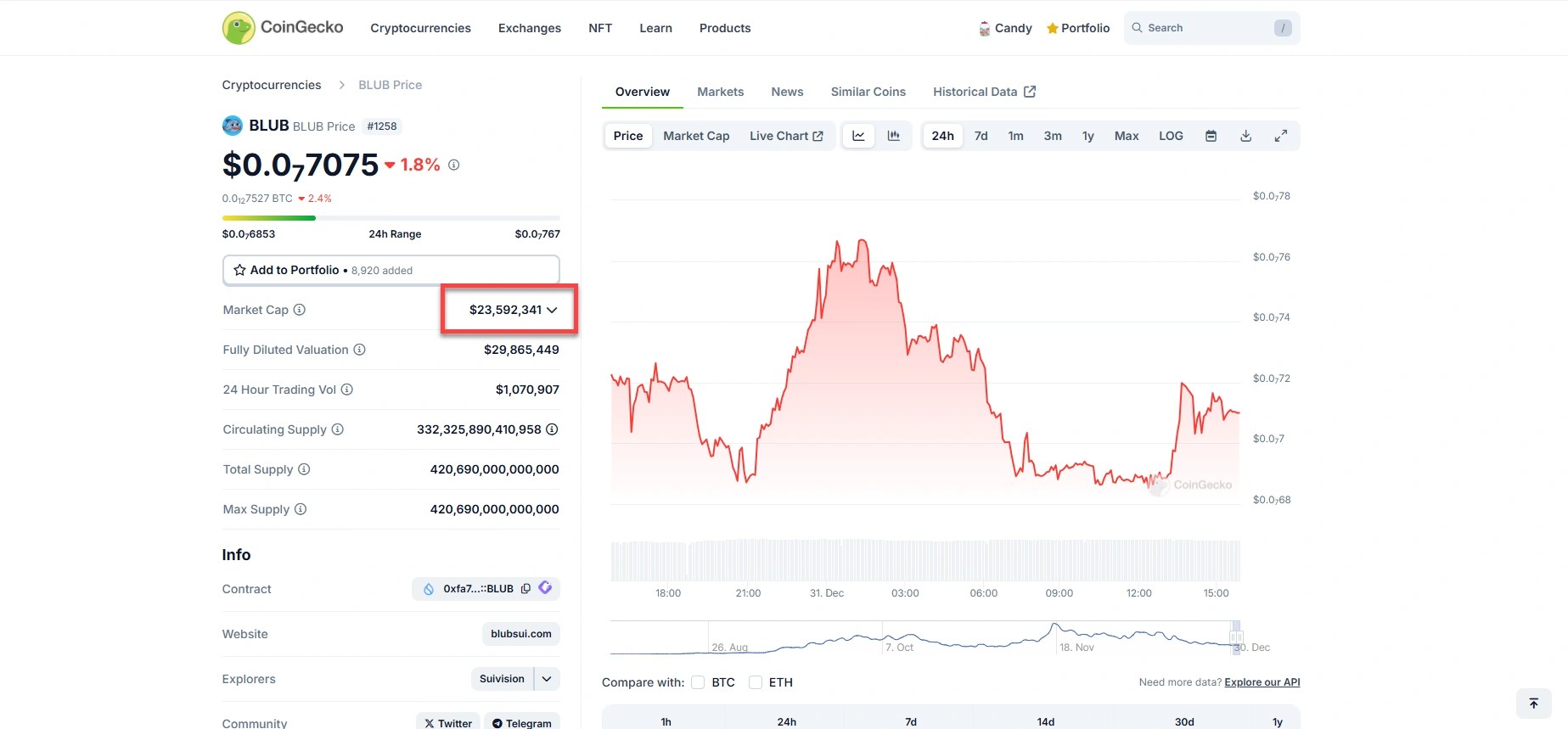The width and height of the screenshot is (1568, 729).
Task: Copy the BLUB contract address
Action: (x=525, y=589)
